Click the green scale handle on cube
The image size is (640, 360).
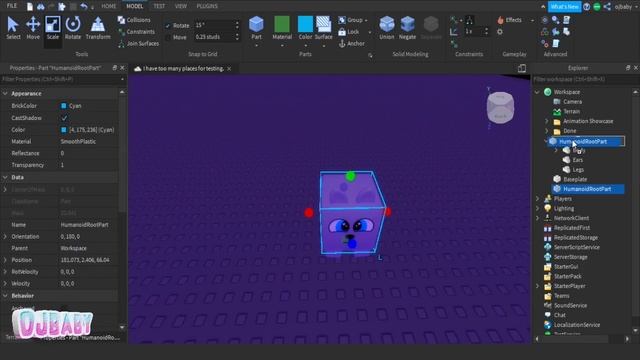(350, 176)
